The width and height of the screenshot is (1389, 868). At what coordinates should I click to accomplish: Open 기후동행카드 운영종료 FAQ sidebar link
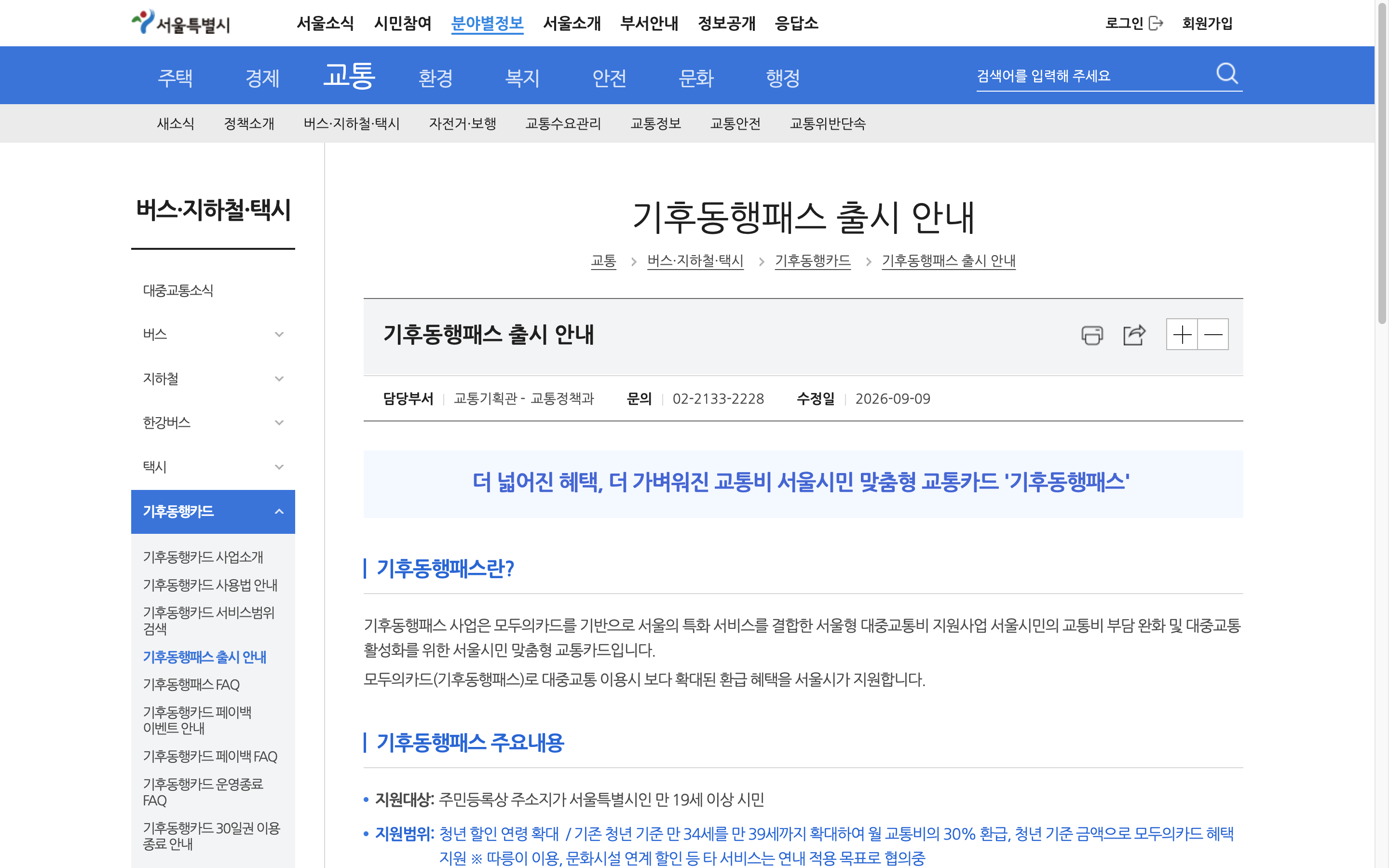pos(203,792)
